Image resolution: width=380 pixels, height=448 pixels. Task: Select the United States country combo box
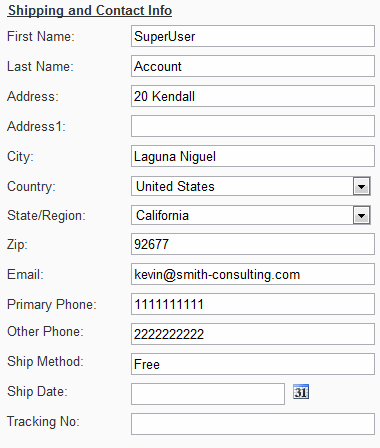tap(251, 186)
